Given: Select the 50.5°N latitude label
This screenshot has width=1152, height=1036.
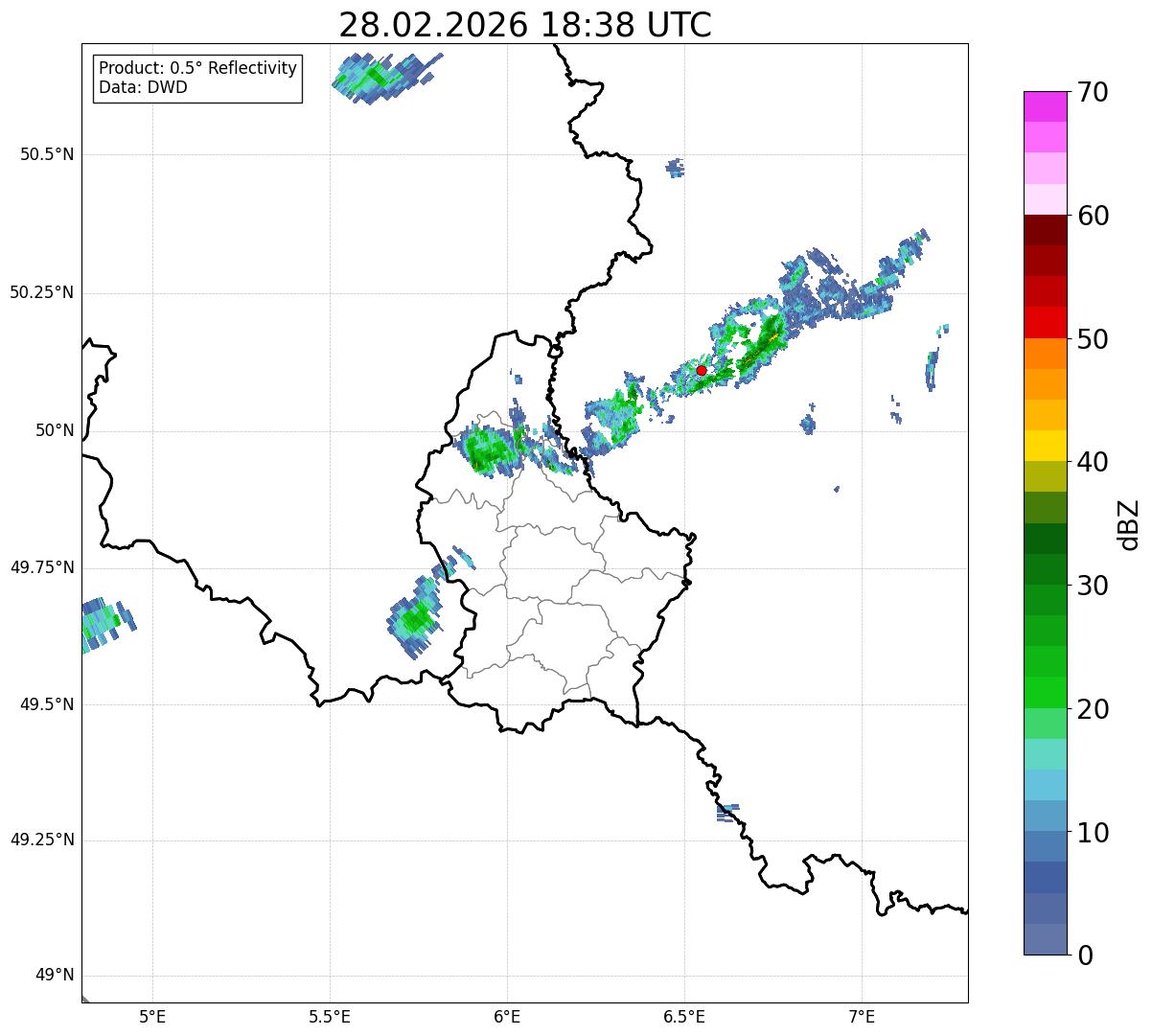Looking at the screenshot, I should pos(47,154).
